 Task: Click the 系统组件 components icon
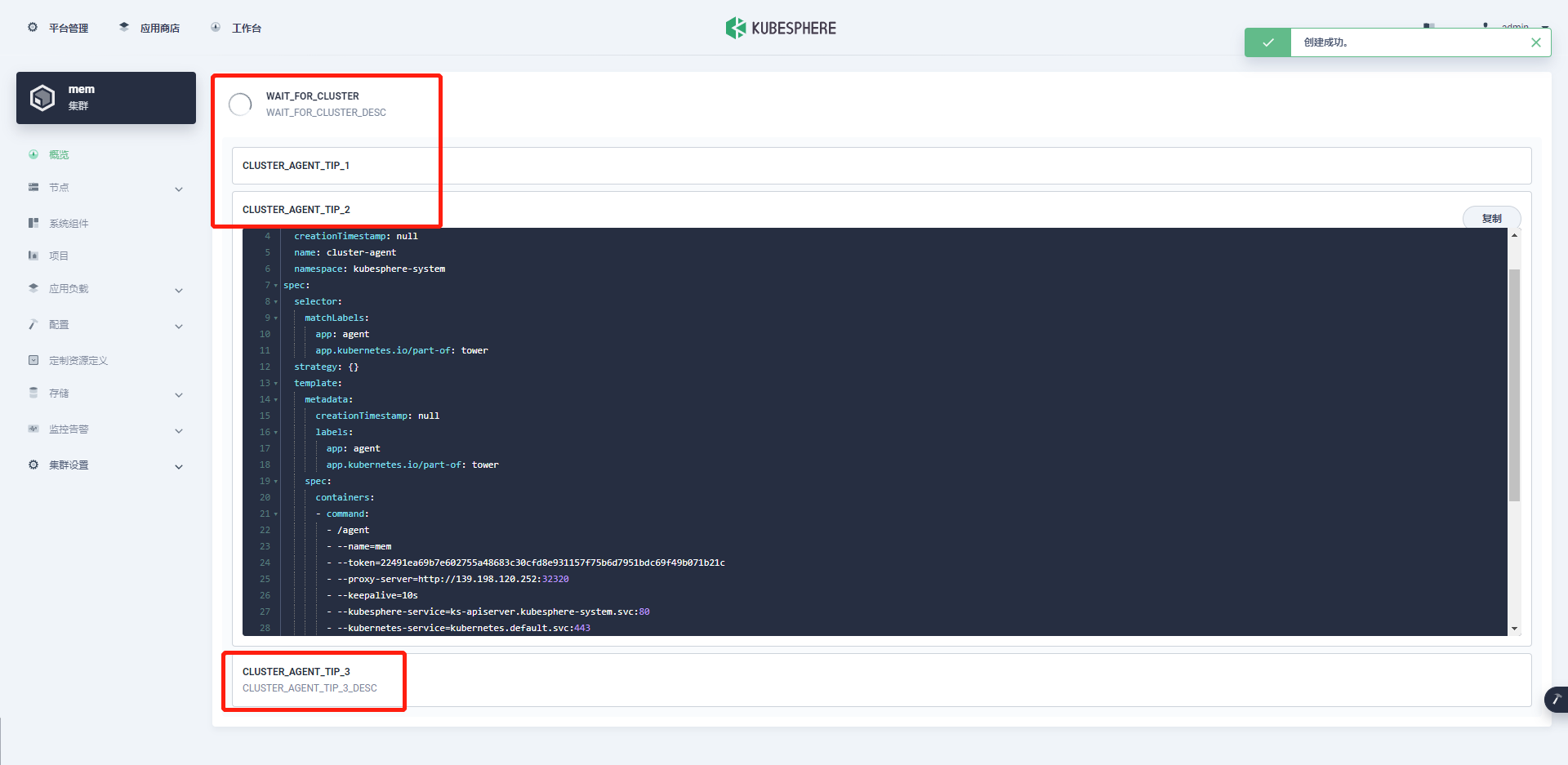coord(33,223)
